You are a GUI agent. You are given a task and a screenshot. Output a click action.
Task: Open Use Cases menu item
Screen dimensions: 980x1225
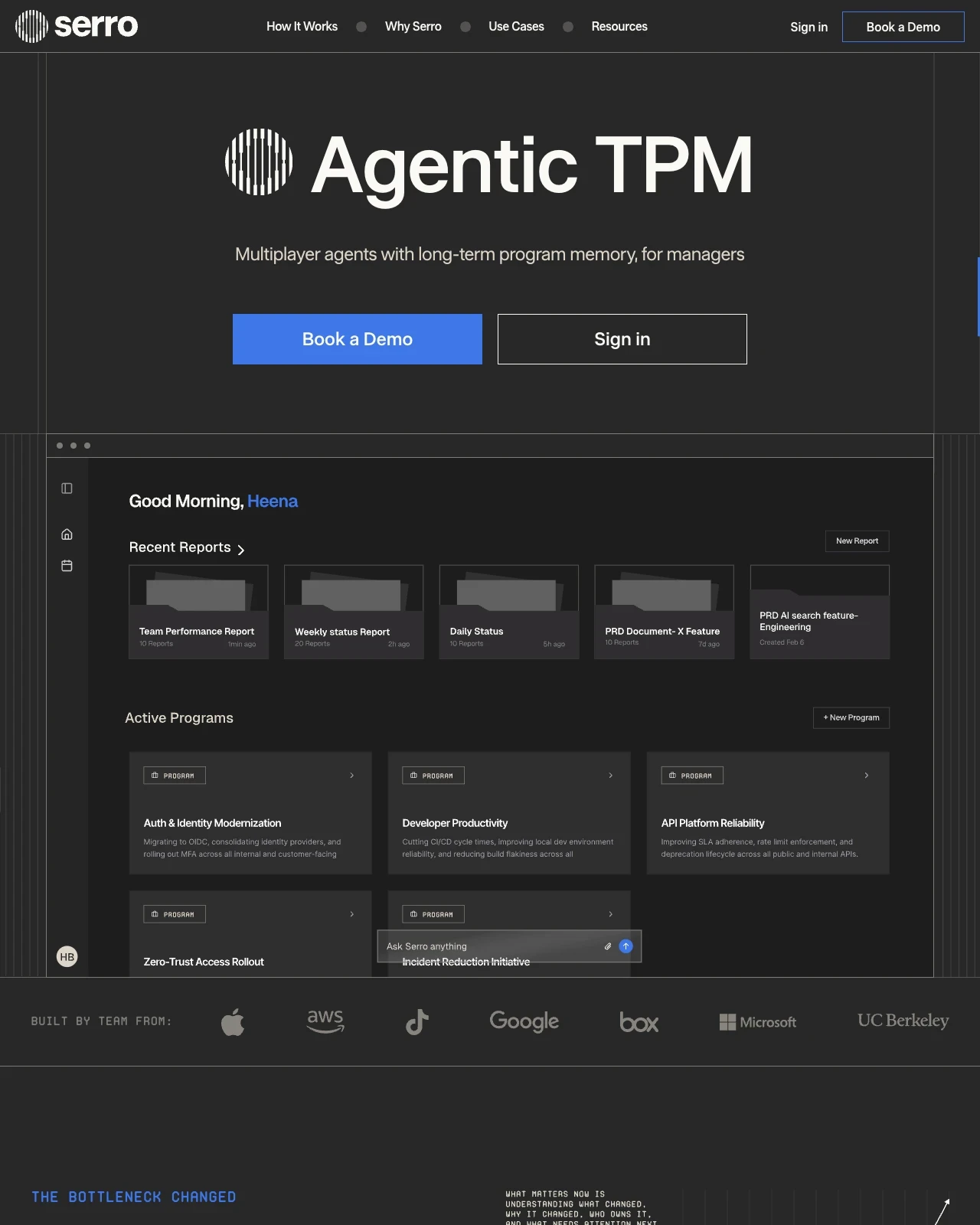pyautogui.click(x=516, y=26)
